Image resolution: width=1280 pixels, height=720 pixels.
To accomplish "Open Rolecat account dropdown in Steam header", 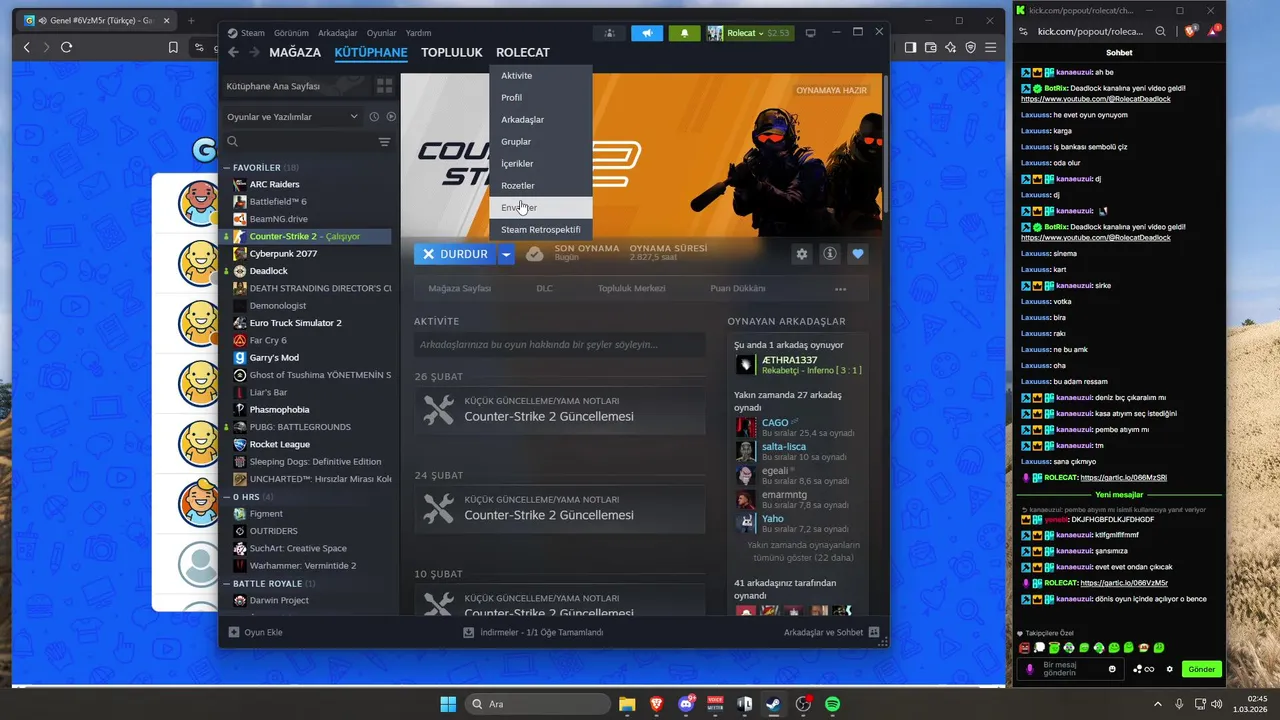I will click(748, 33).
